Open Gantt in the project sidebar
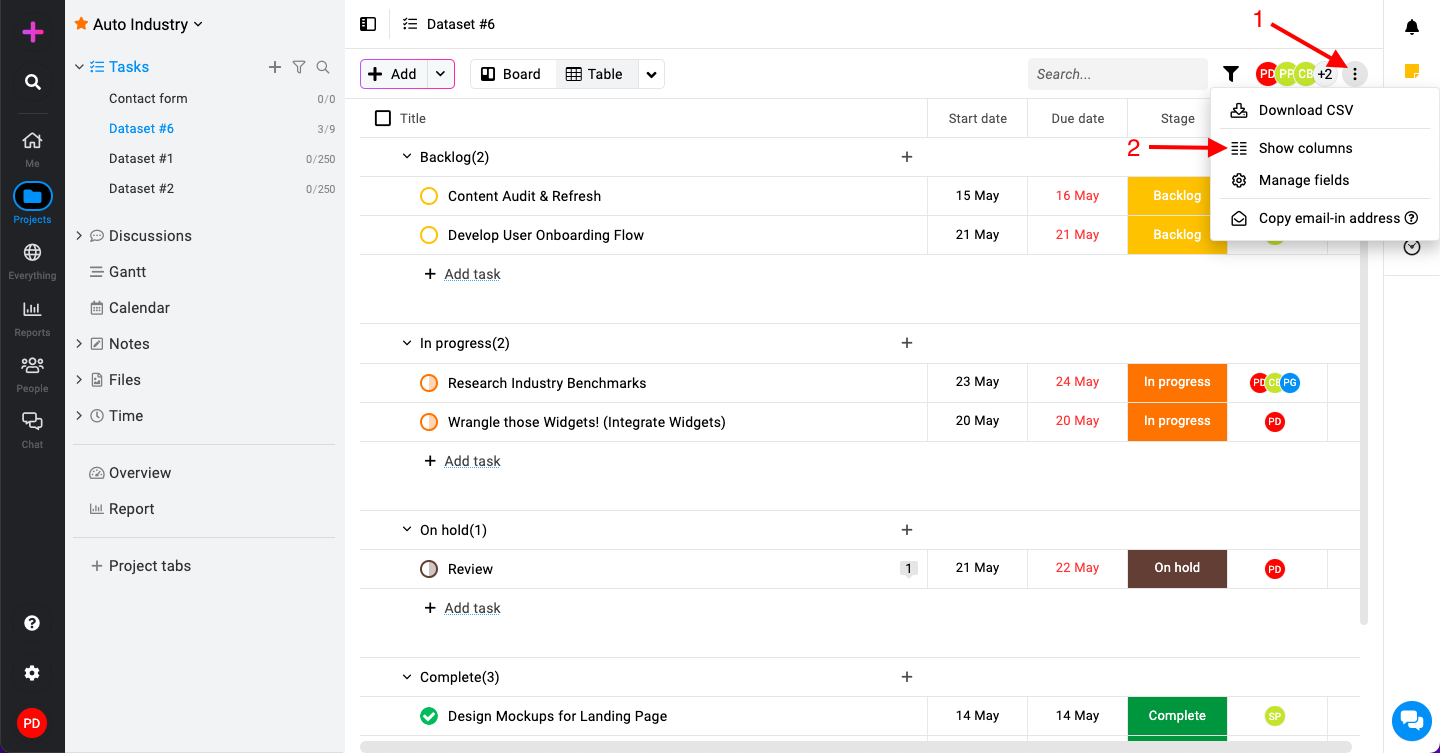The width and height of the screenshot is (1440, 753). (128, 272)
